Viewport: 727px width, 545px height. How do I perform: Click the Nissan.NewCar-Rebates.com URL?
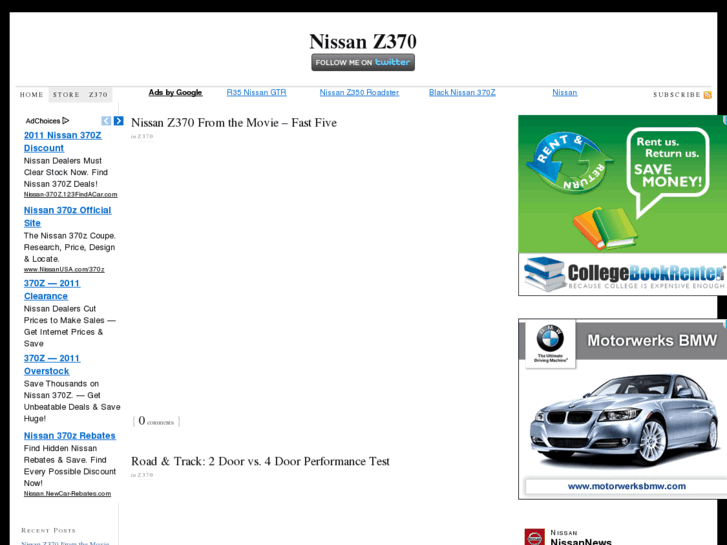(x=67, y=494)
